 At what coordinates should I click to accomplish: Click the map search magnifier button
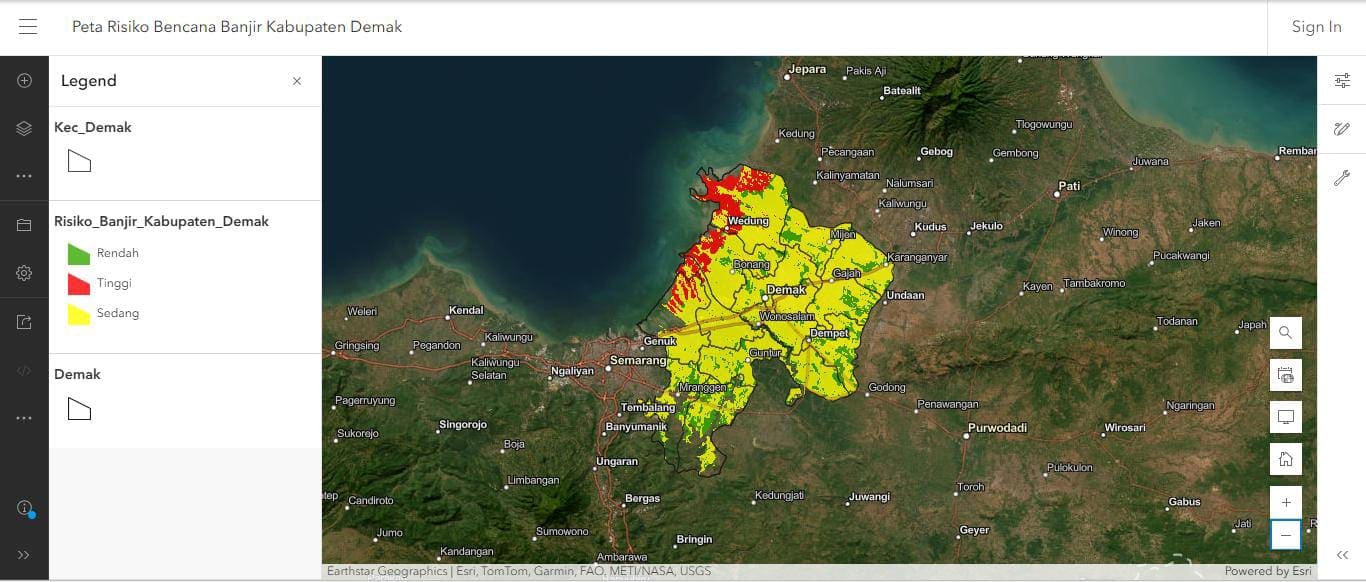pyautogui.click(x=1286, y=333)
